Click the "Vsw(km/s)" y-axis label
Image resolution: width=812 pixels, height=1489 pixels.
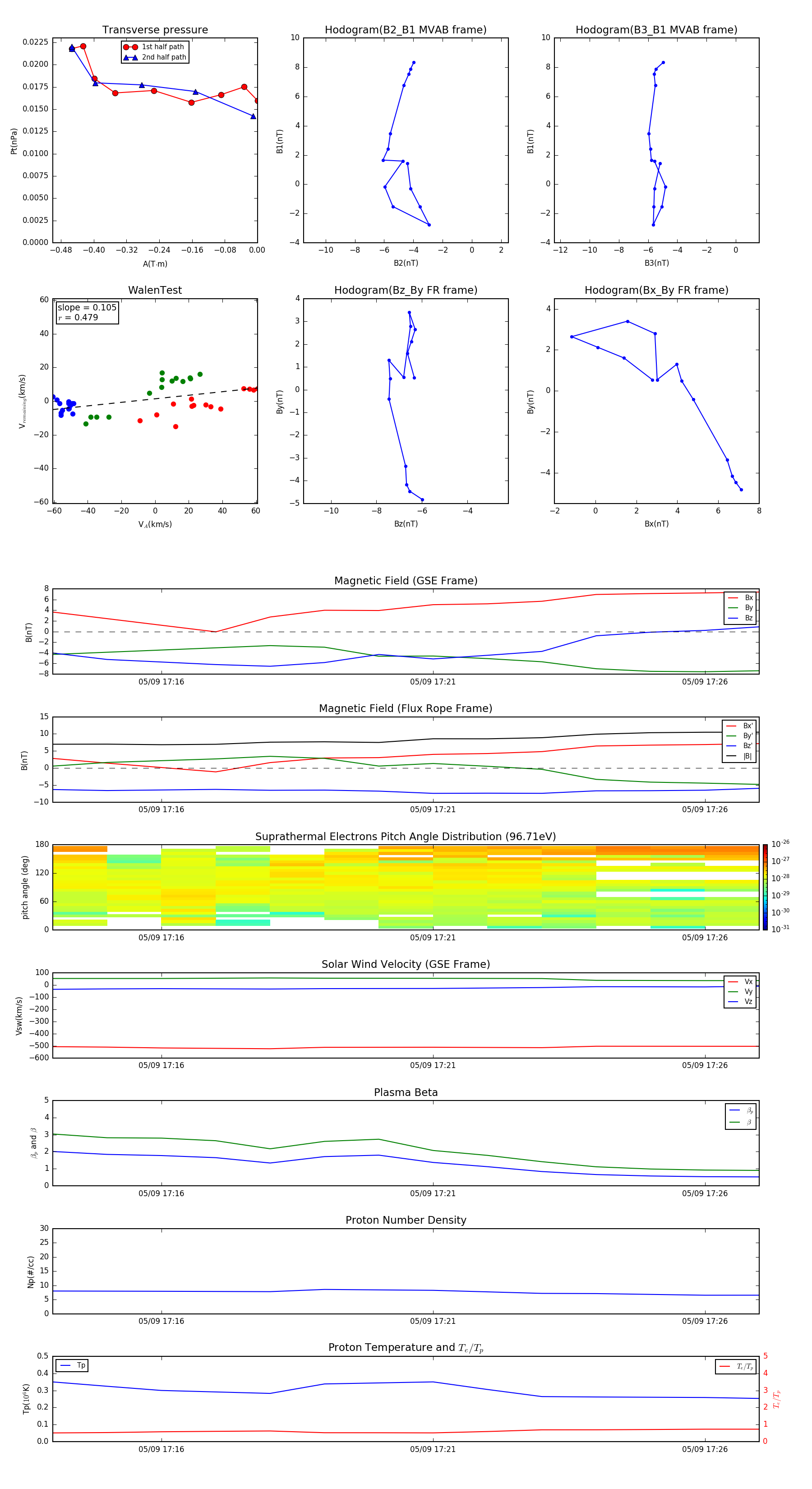click(18, 1016)
